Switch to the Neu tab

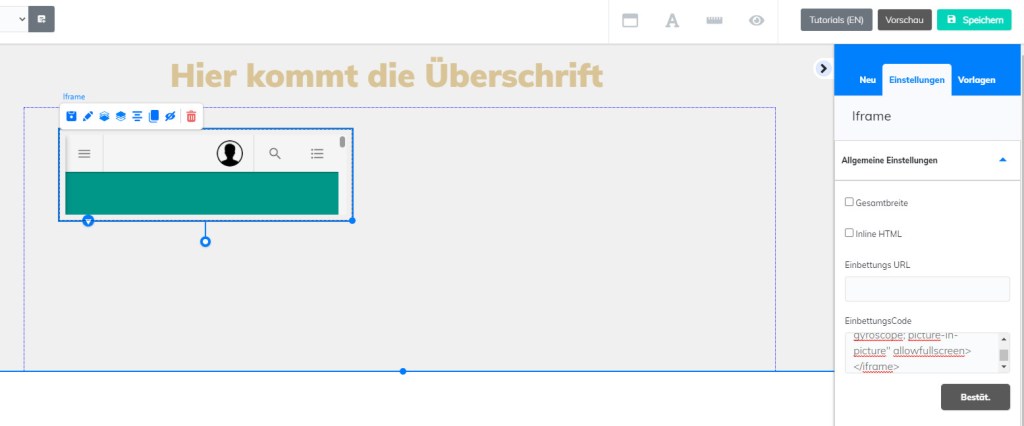tap(867, 79)
